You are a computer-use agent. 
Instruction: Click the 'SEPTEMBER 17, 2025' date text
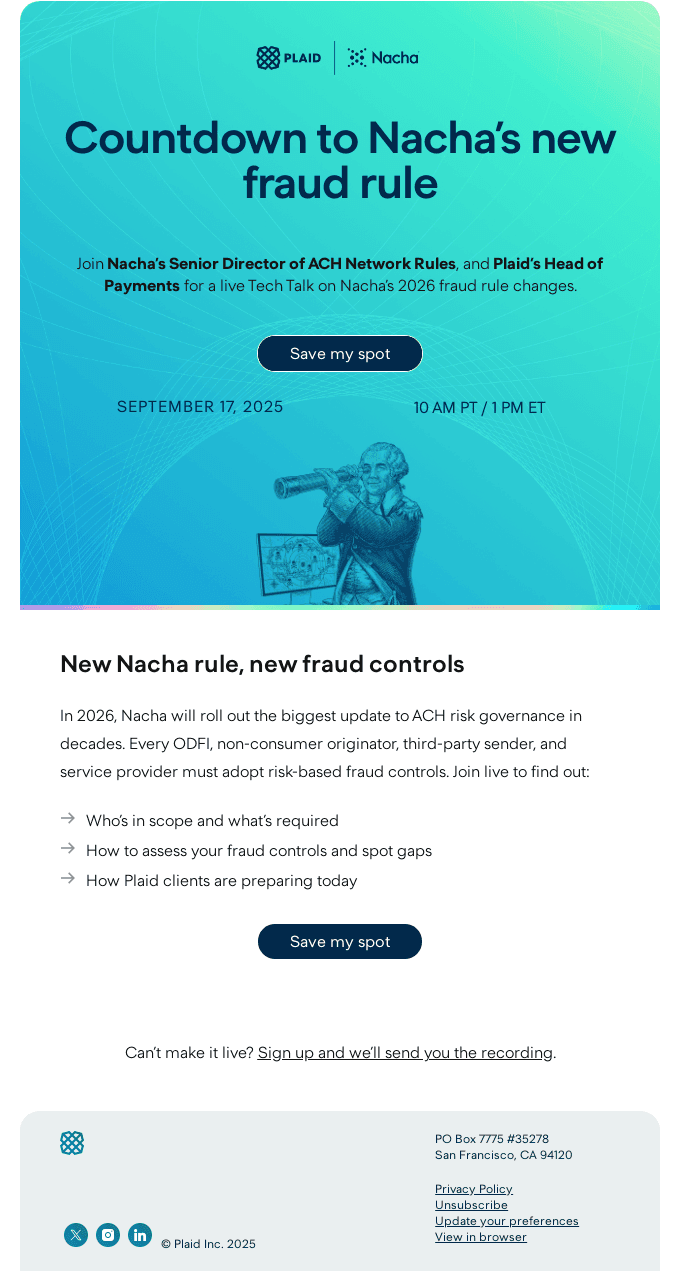[199, 407]
